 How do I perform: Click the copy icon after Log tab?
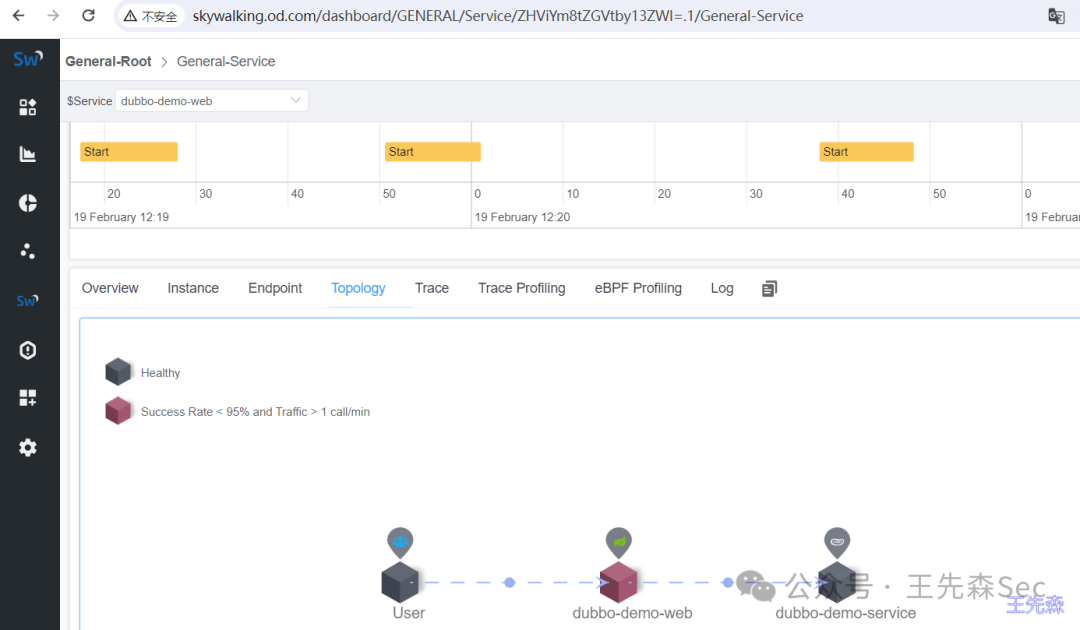(769, 288)
